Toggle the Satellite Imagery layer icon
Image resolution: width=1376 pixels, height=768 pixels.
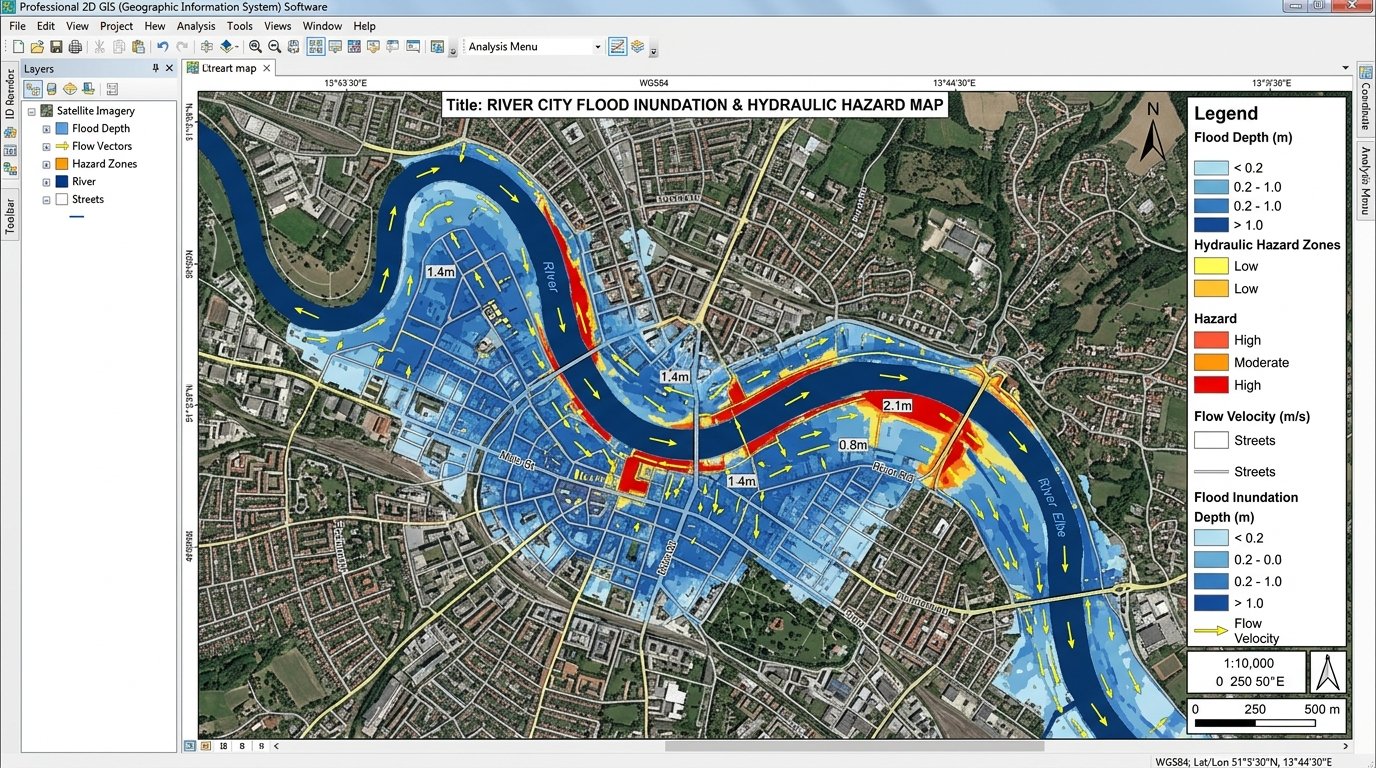click(47, 111)
